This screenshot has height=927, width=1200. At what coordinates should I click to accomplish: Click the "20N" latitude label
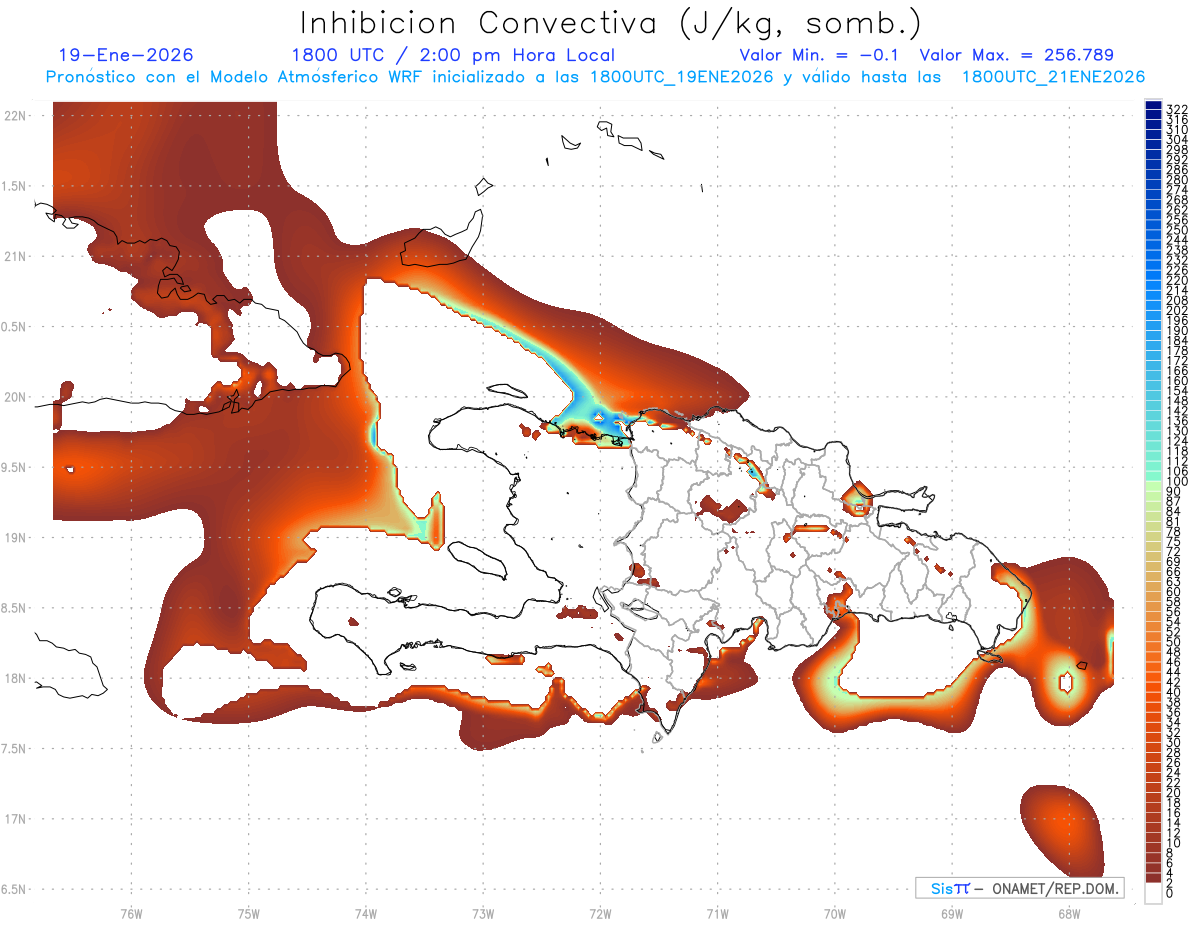pyautogui.click(x=15, y=397)
